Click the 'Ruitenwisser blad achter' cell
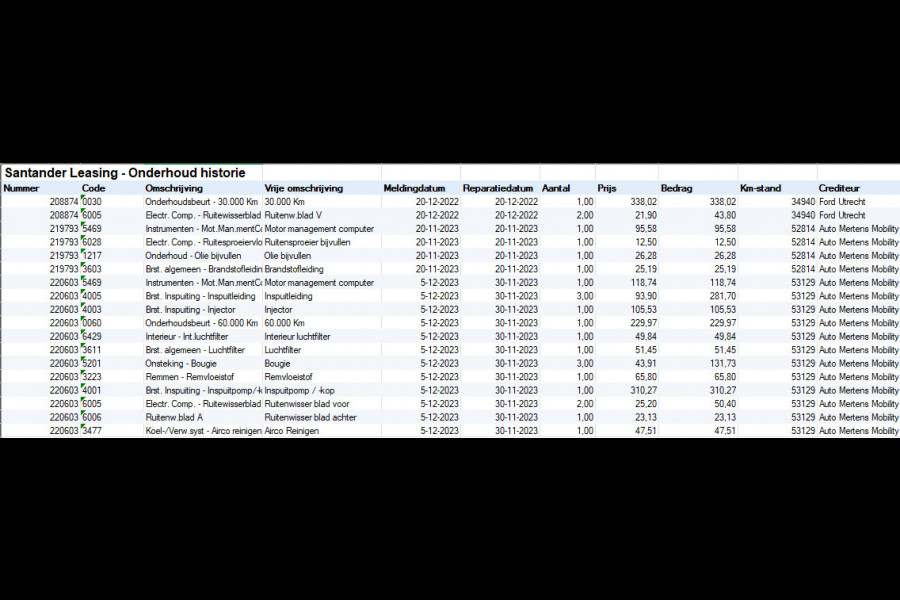Viewport: 900px width, 600px height. tap(312, 418)
